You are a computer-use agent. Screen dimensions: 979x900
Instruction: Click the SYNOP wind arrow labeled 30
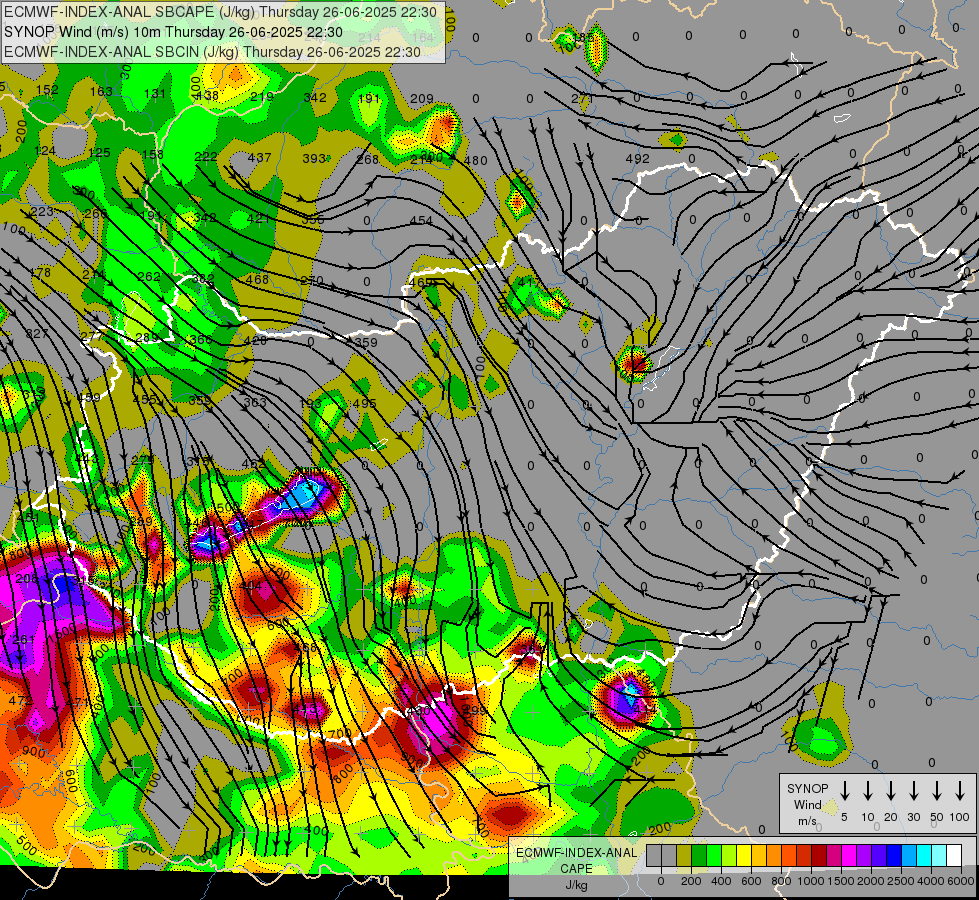coord(913,791)
